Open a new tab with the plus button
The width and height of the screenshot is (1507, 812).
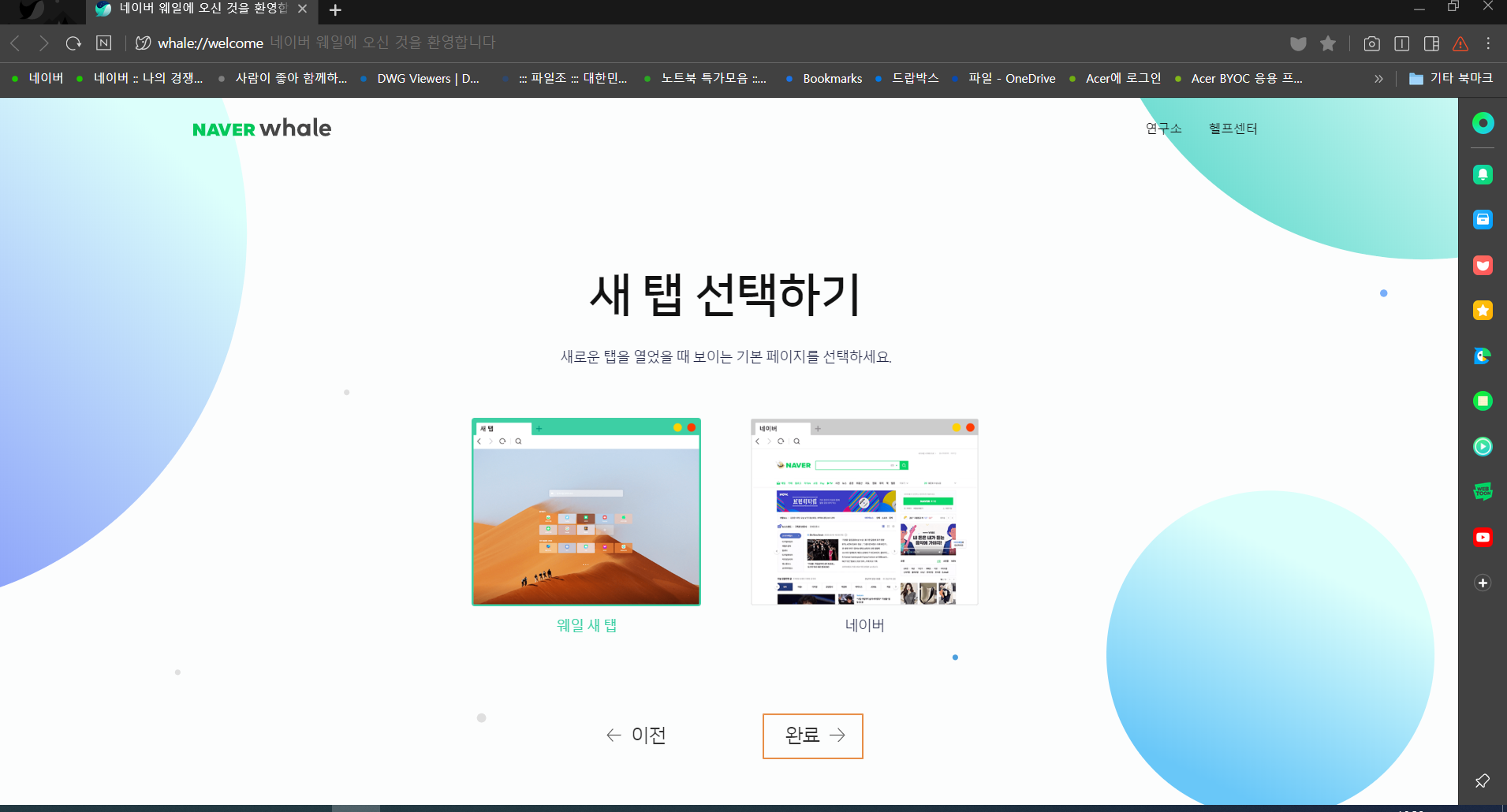335,10
